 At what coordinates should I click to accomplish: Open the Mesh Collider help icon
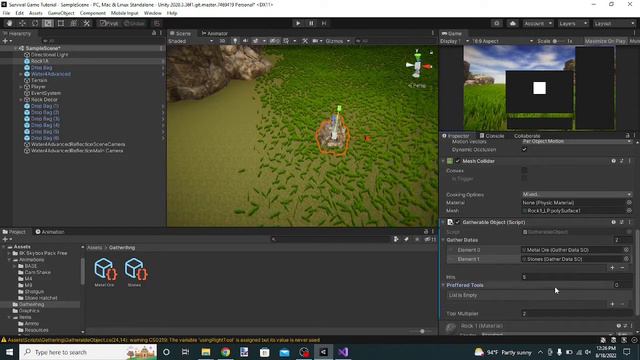click(x=613, y=161)
